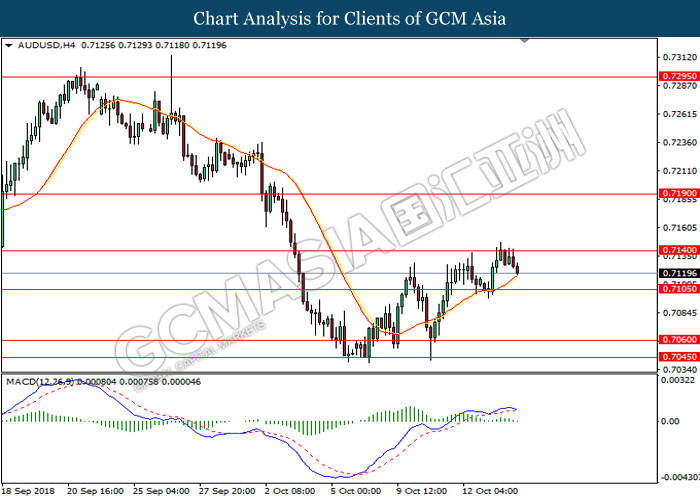This screenshot has height=500, width=700.
Task: Click the MACD zero level 0.00
Action: click(x=671, y=421)
